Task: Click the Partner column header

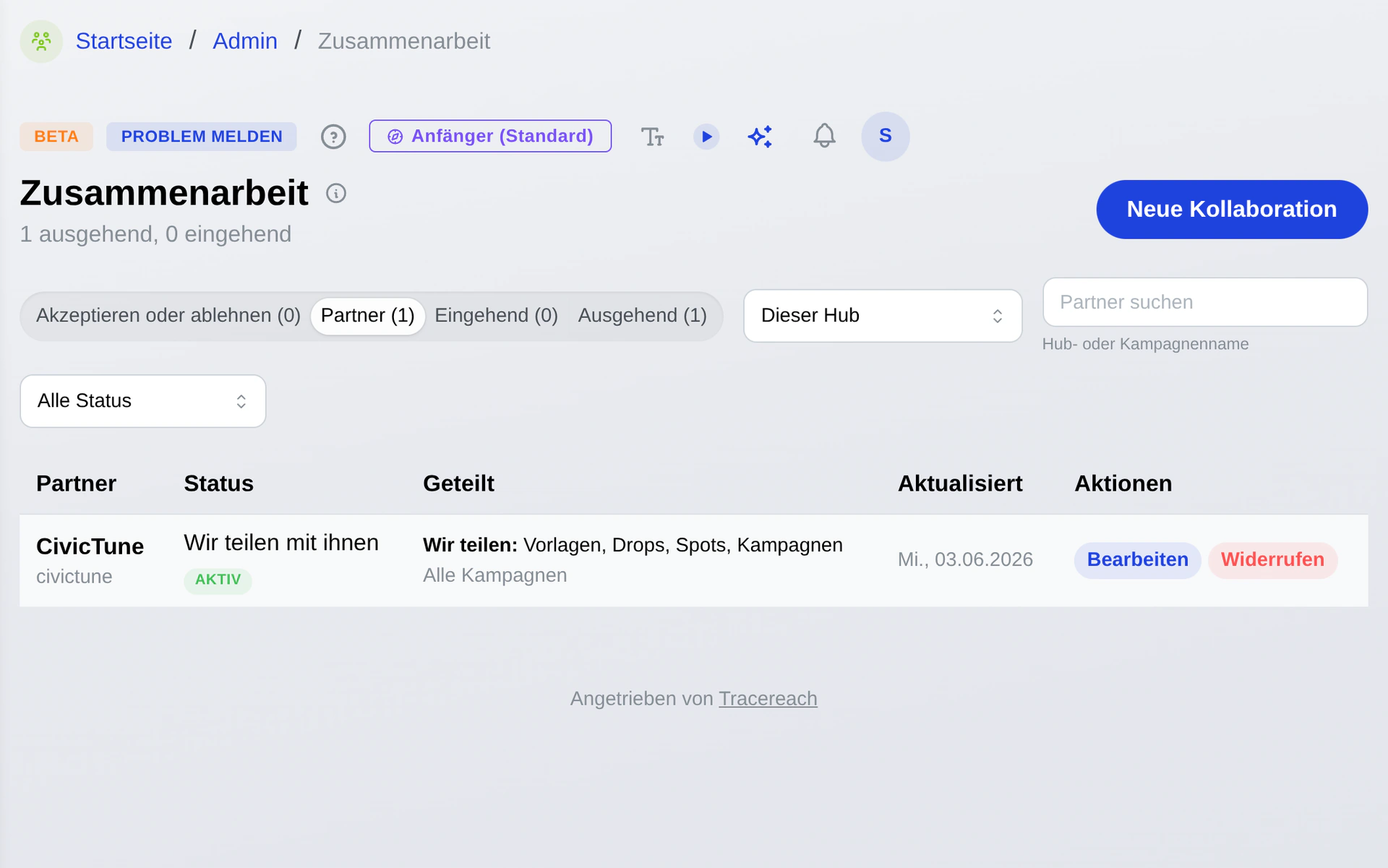Action: pyautogui.click(x=76, y=484)
